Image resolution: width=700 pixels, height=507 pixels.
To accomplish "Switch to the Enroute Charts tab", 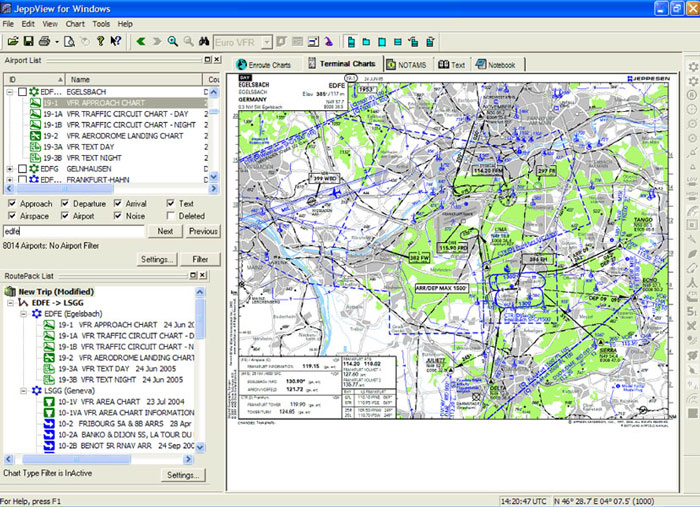I will (263, 65).
